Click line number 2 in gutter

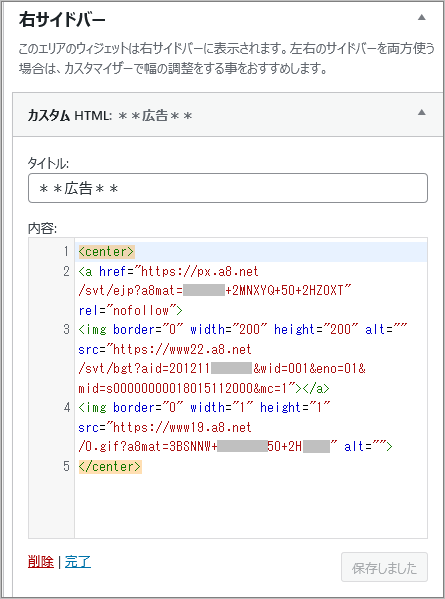pos(66,271)
